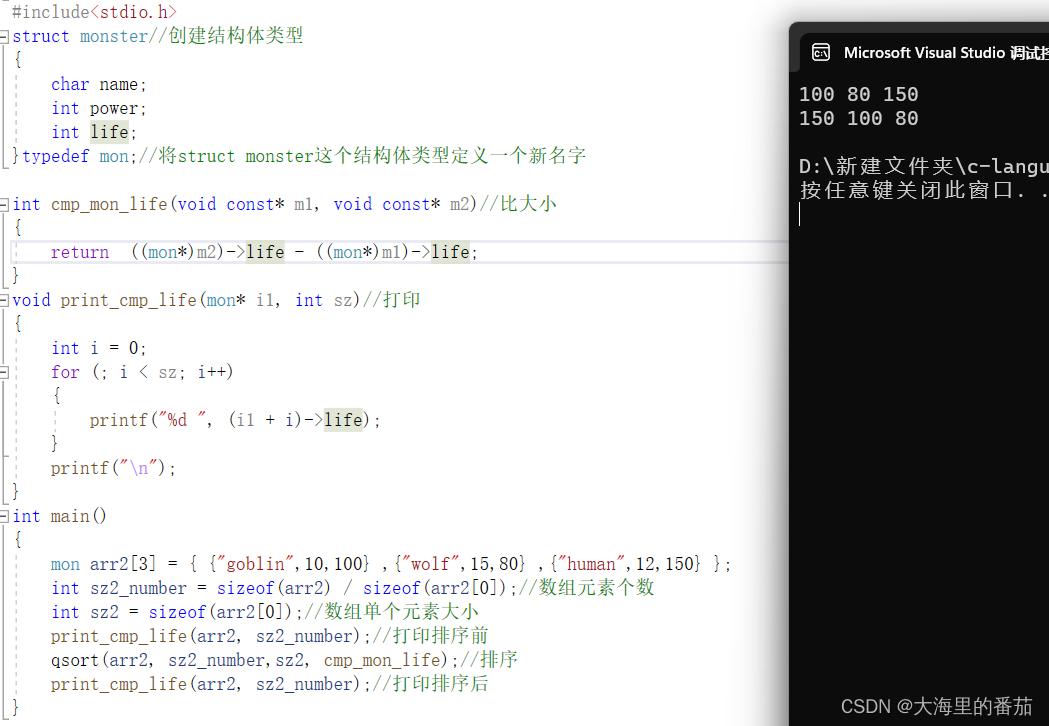Collapse the main function body
The height and width of the screenshot is (726, 1049).
click(4, 515)
